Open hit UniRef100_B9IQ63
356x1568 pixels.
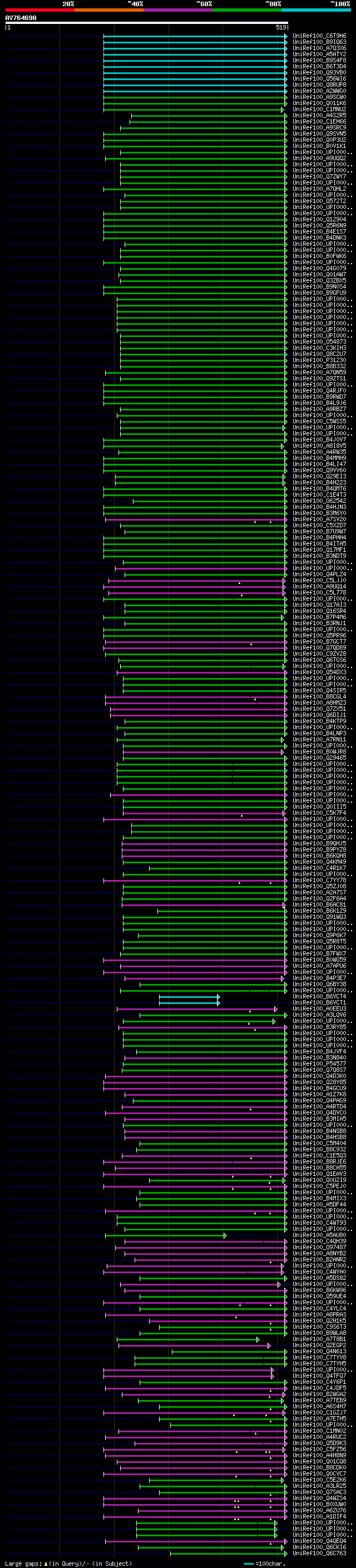[x=319, y=42]
